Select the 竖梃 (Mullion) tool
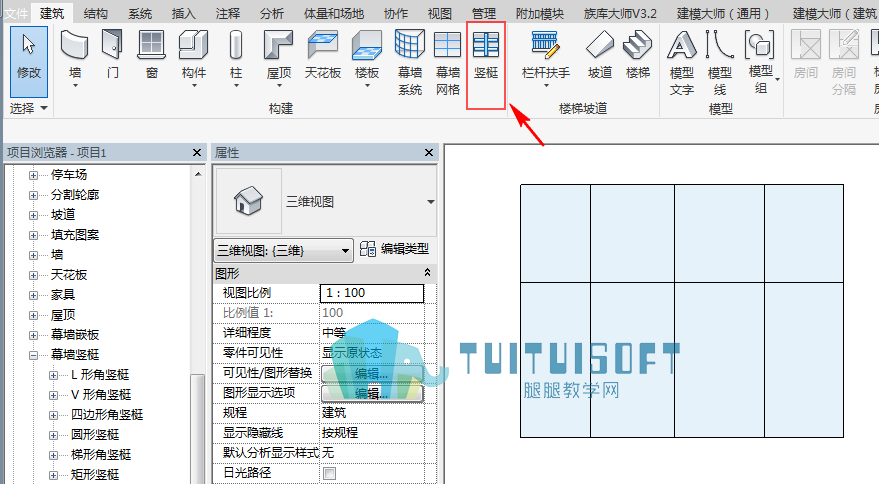Image resolution: width=879 pixels, height=484 pixels. click(485, 56)
